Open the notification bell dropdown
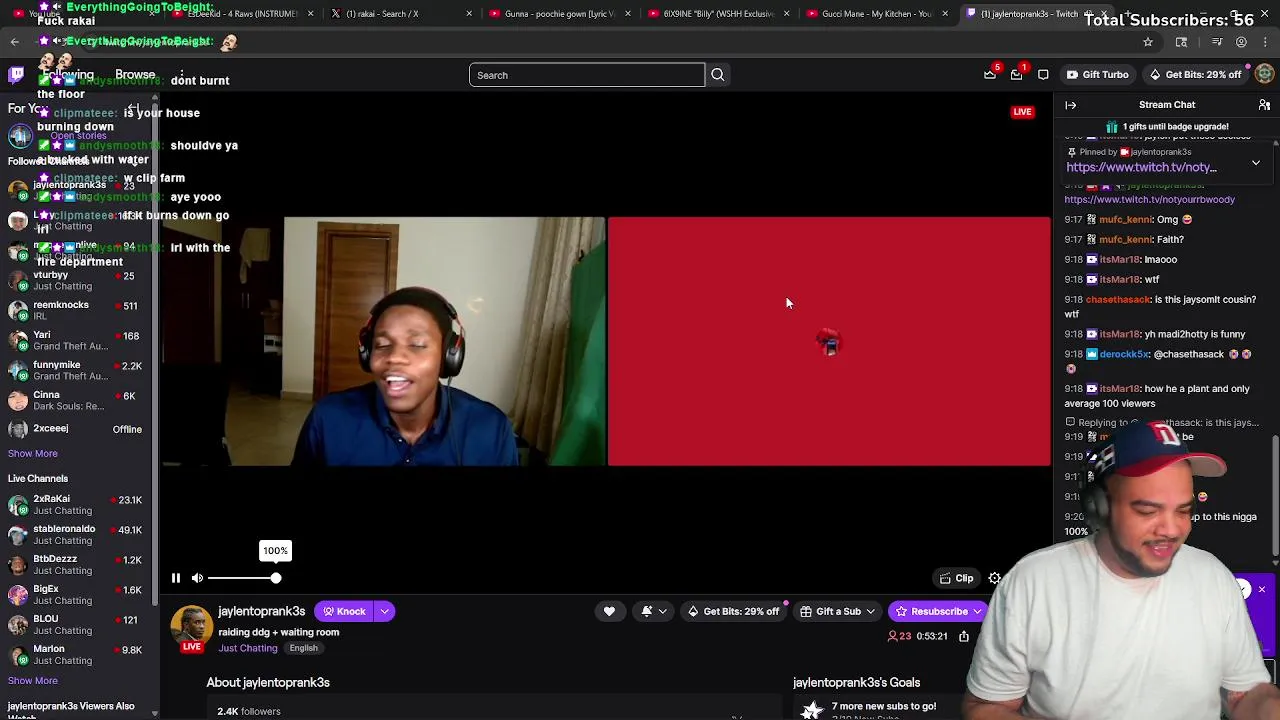This screenshot has width=1280, height=720. point(652,611)
